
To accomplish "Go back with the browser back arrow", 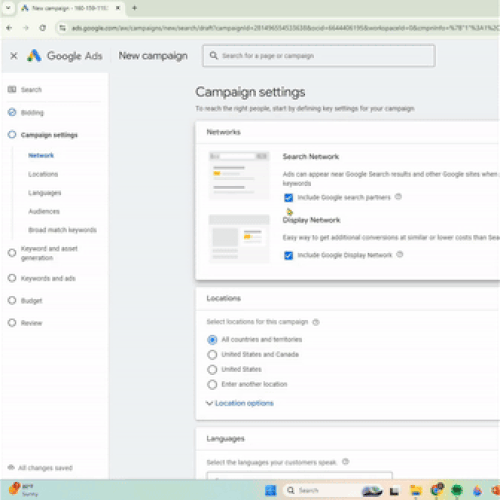I will pyautogui.click(x=9, y=28).
